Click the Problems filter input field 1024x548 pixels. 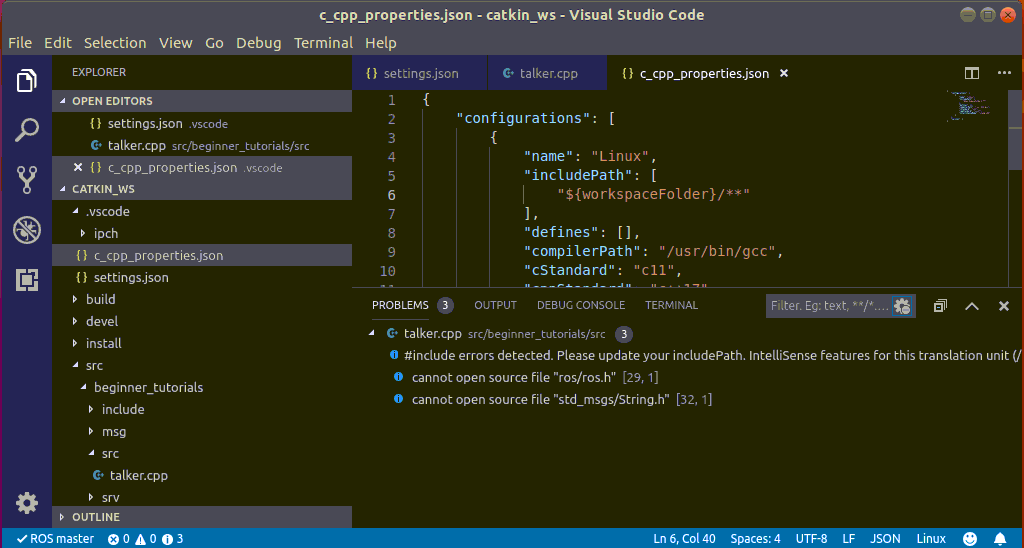coord(828,306)
